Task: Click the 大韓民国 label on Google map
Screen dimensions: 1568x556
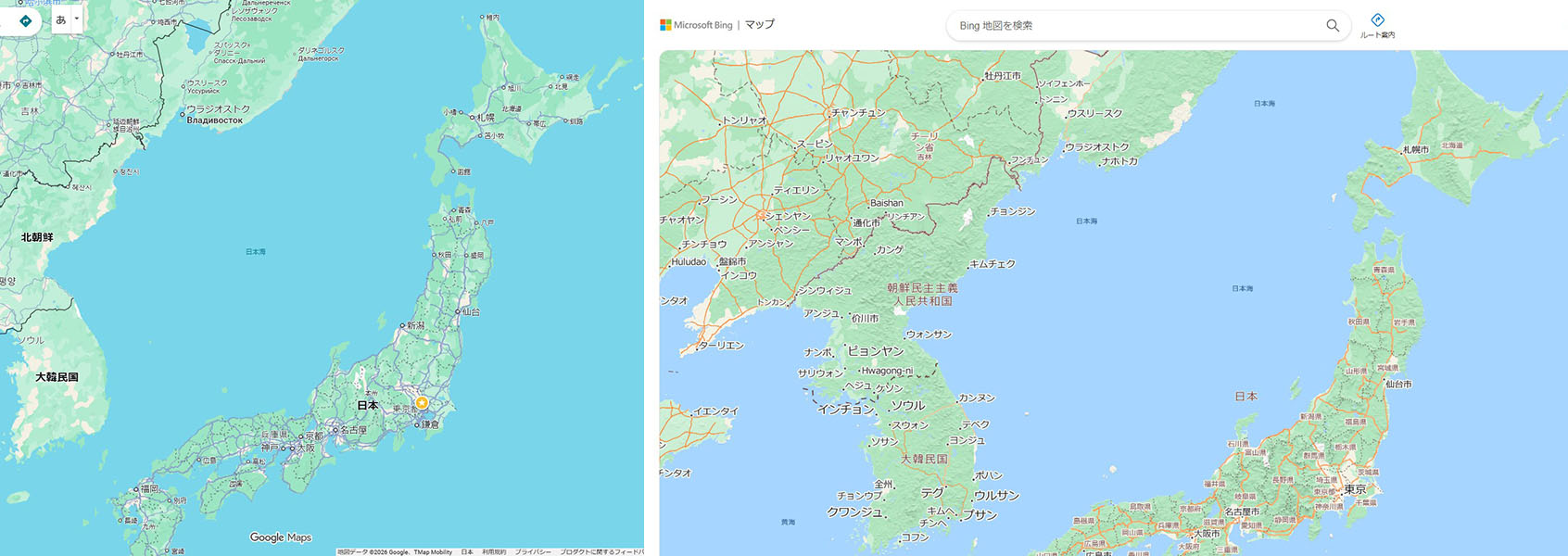Action: pos(57,377)
